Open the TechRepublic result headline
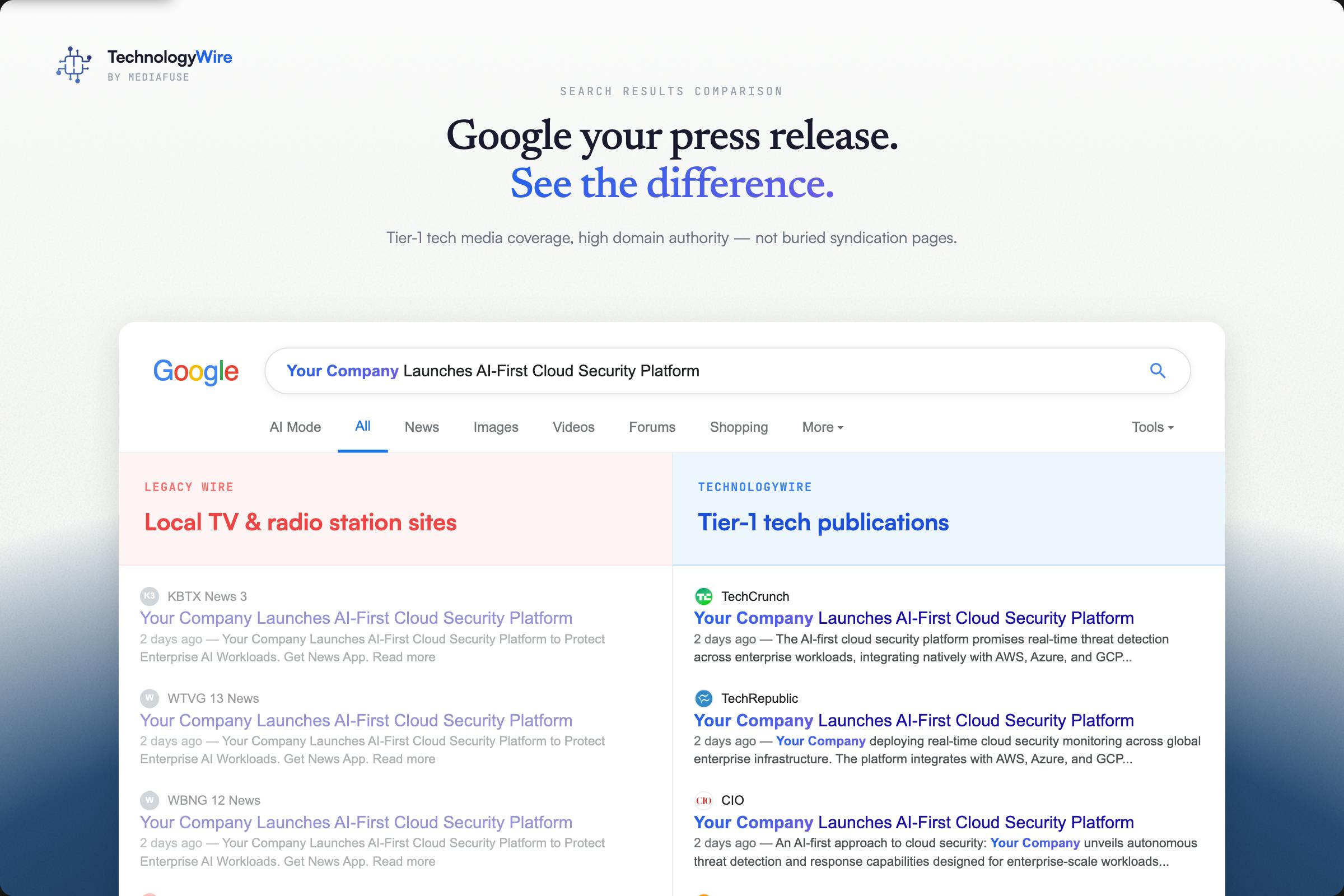Screen dimensions: 1344x896 914,720
